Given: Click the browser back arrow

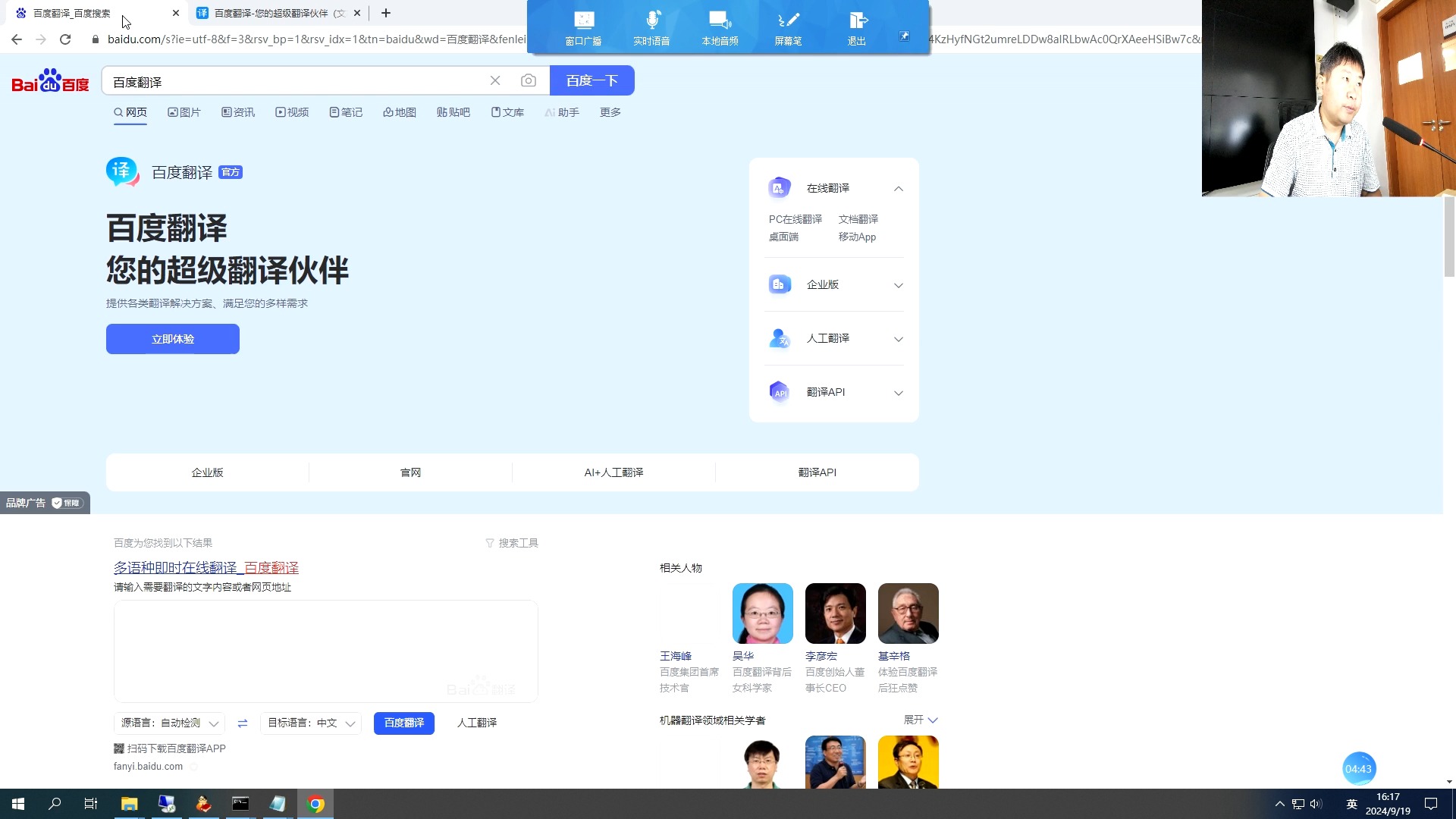Looking at the screenshot, I should click(x=17, y=39).
